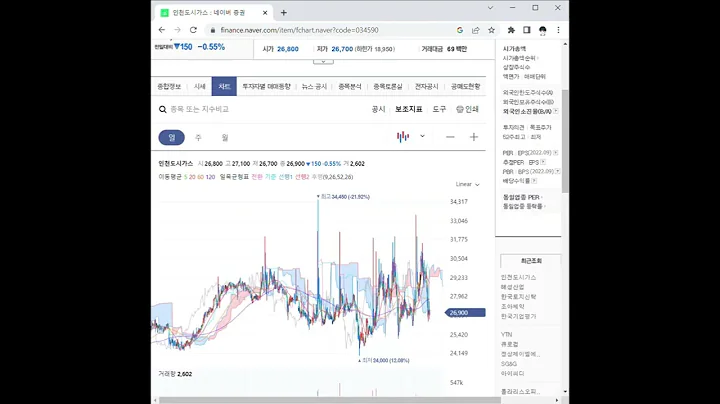
Task: Close the 인천도시가스 네이버 증권 tab
Action: 265,13
